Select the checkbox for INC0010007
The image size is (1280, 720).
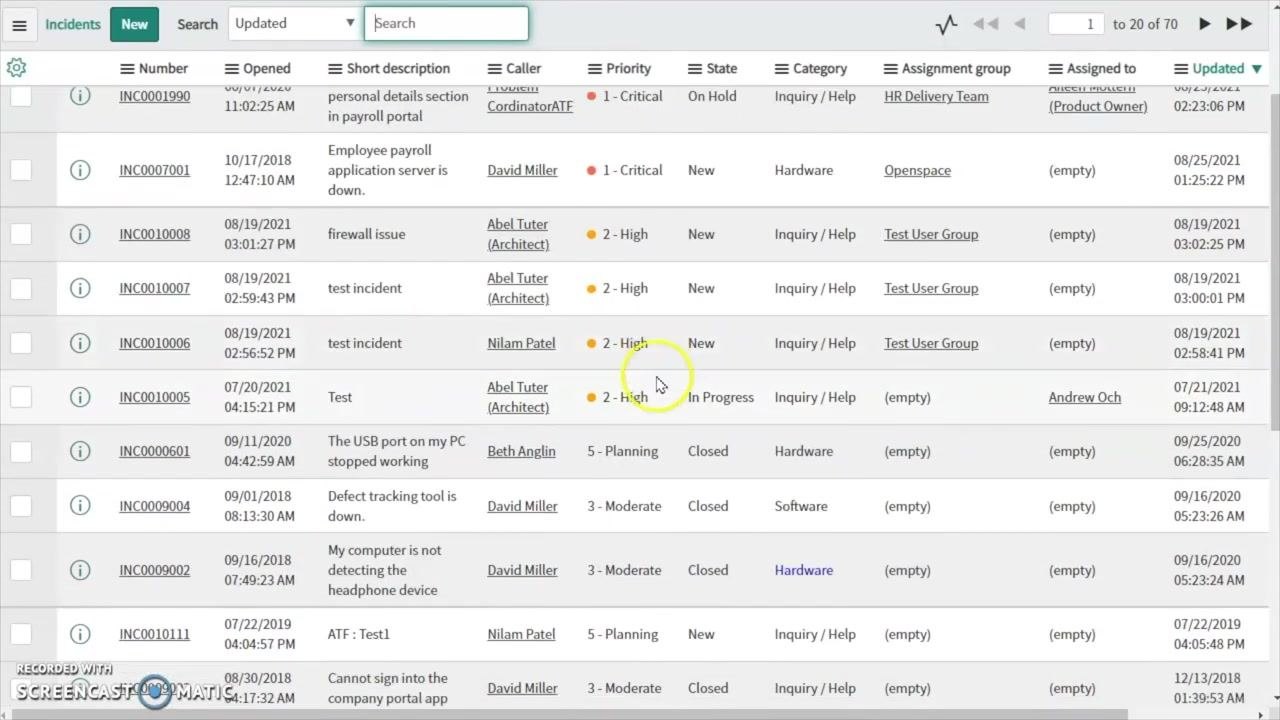(x=21, y=288)
